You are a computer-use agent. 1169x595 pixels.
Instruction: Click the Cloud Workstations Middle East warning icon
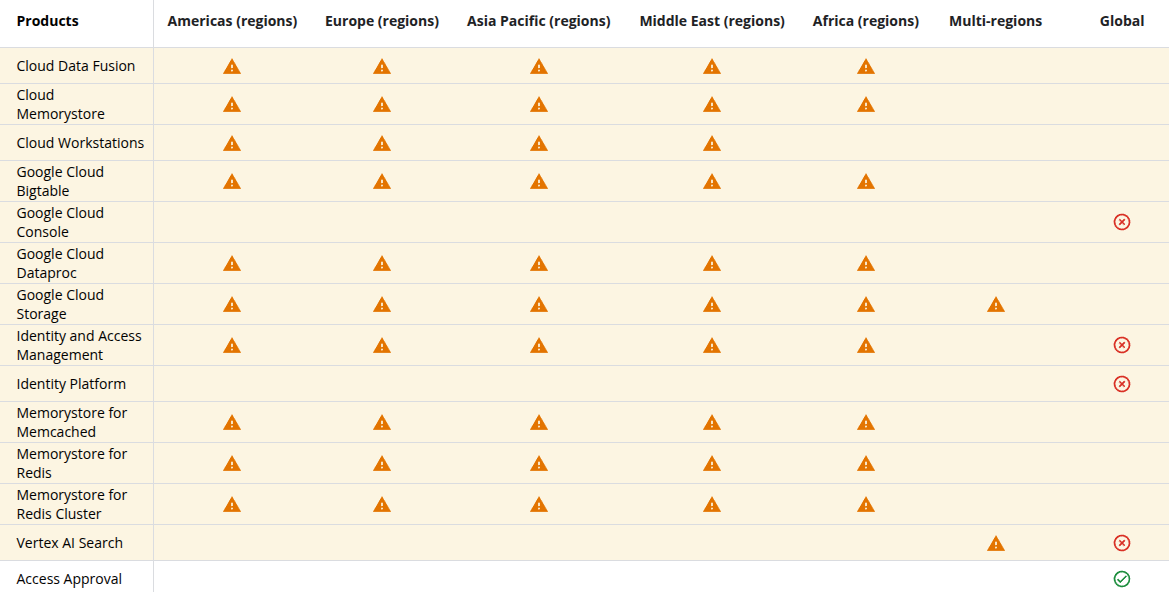[x=711, y=143]
